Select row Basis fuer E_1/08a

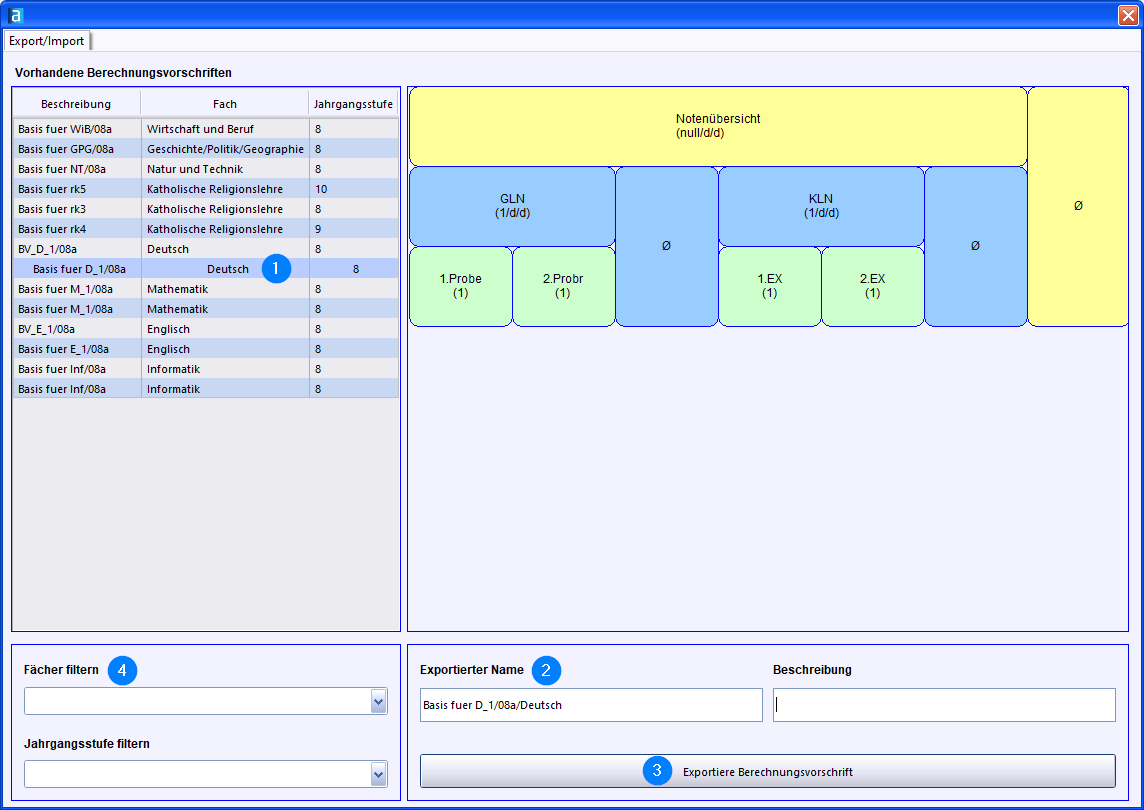click(x=206, y=350)
